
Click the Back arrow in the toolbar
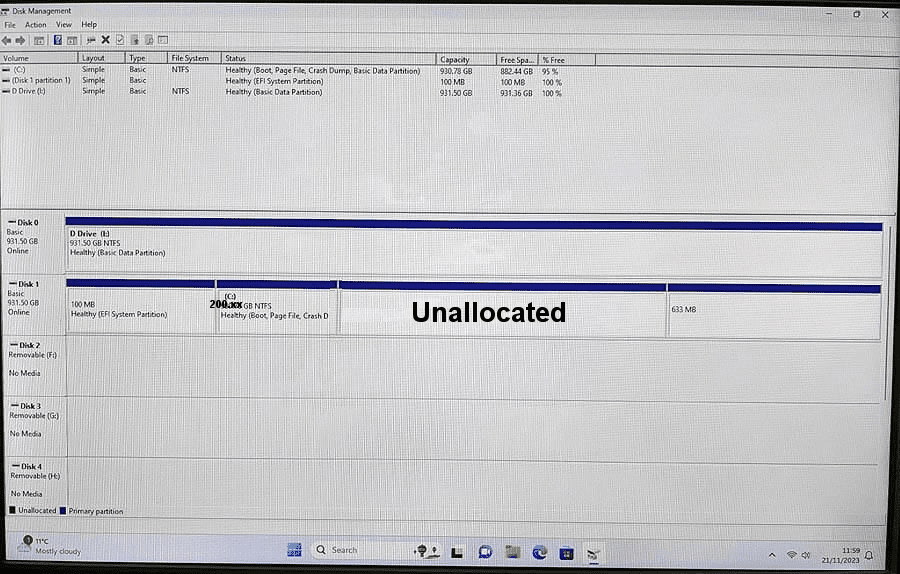[x=7, y=40]
